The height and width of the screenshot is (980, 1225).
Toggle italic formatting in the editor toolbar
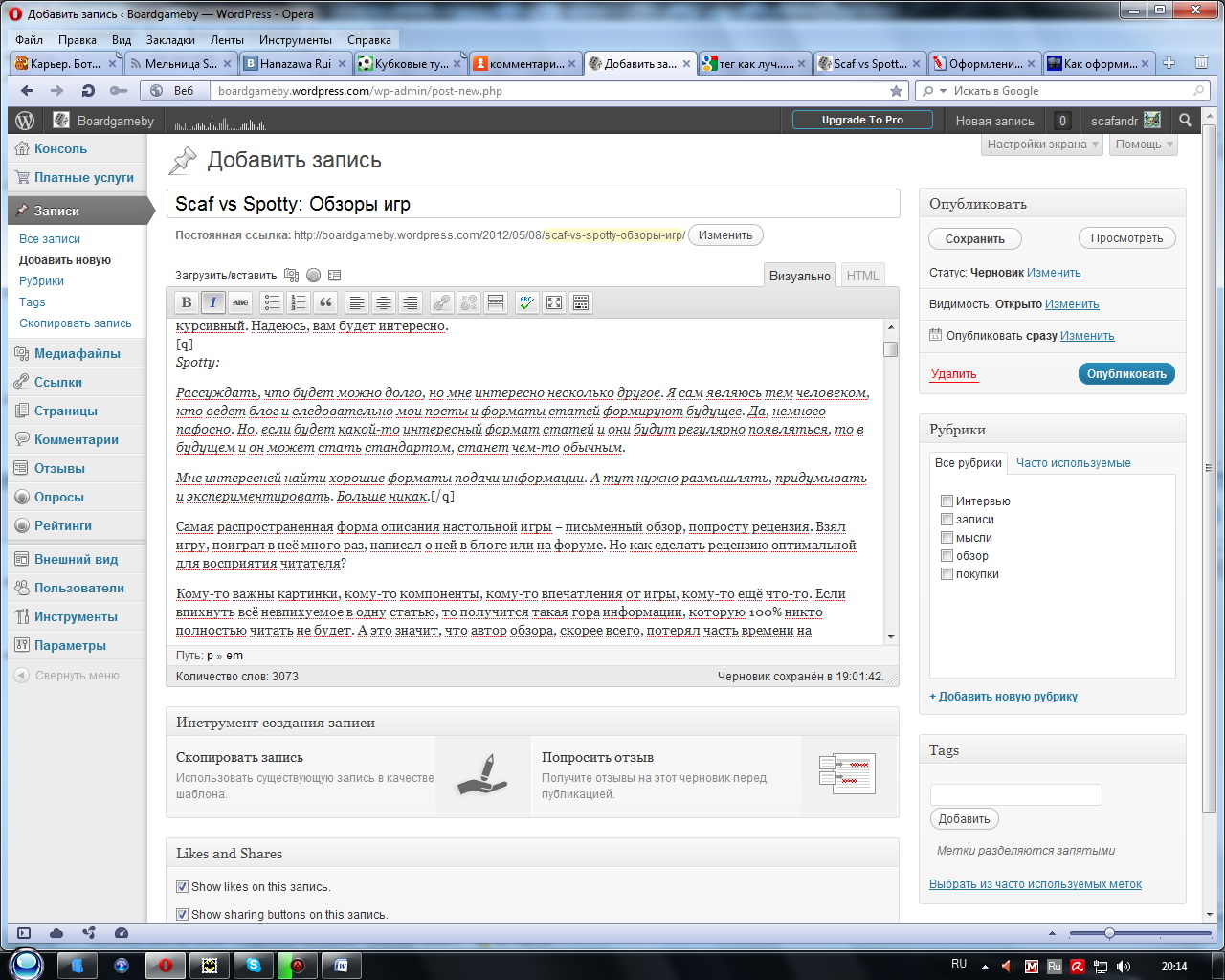pos(213,302)
